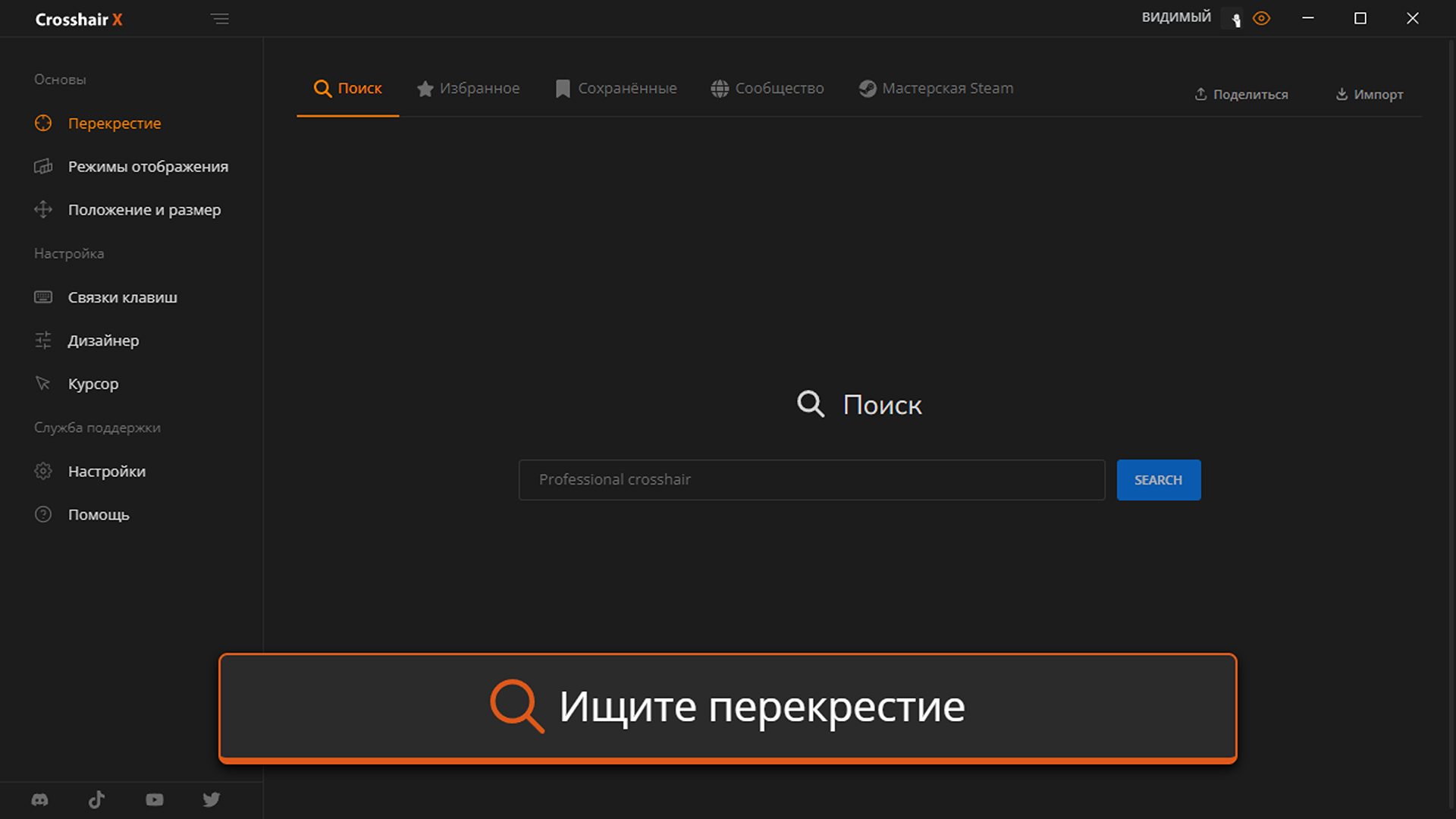Toggle crosshair visibility with the eye icon

coord(1262,18)
